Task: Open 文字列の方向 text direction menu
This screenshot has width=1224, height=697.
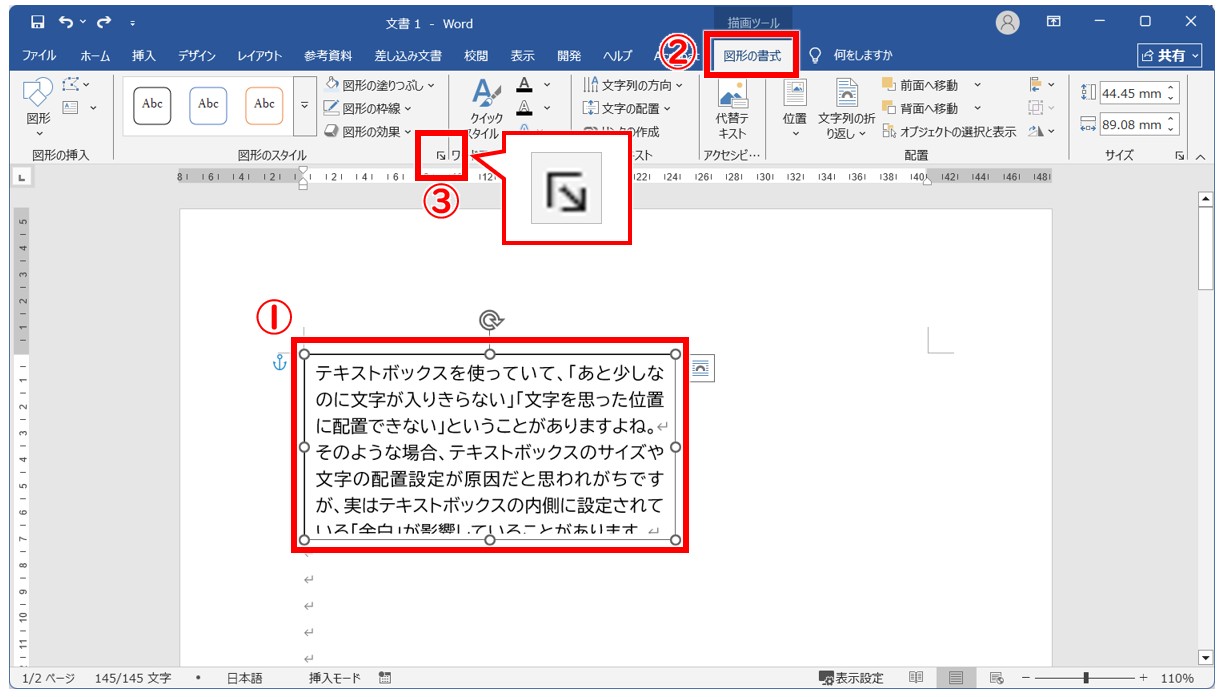Action: pyautogui.click(x=633, y=85)
